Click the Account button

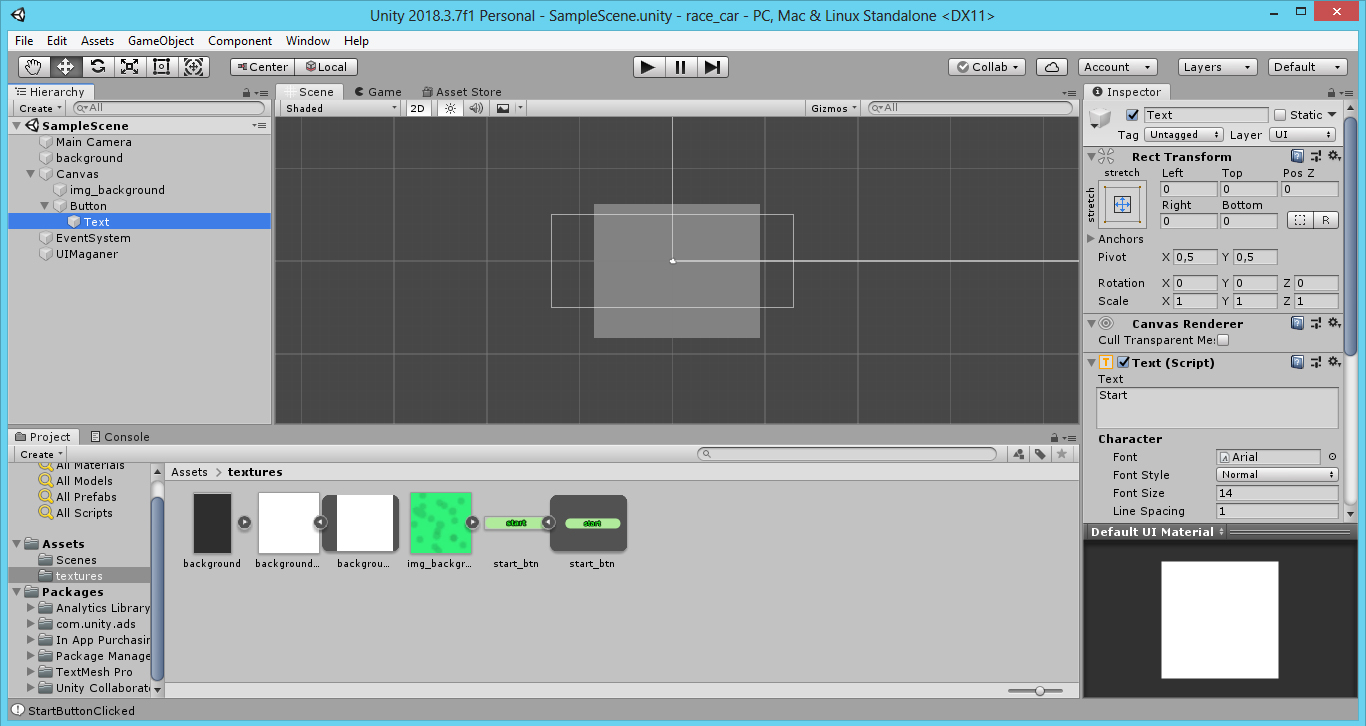click(1118, 67)
